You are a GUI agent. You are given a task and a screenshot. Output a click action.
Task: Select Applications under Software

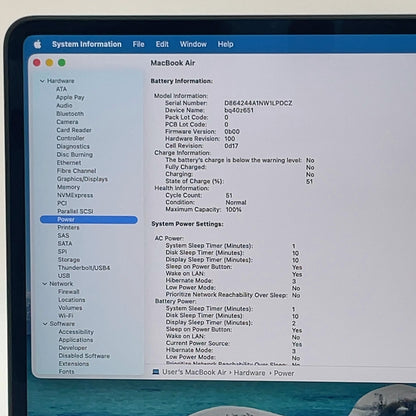76,340
